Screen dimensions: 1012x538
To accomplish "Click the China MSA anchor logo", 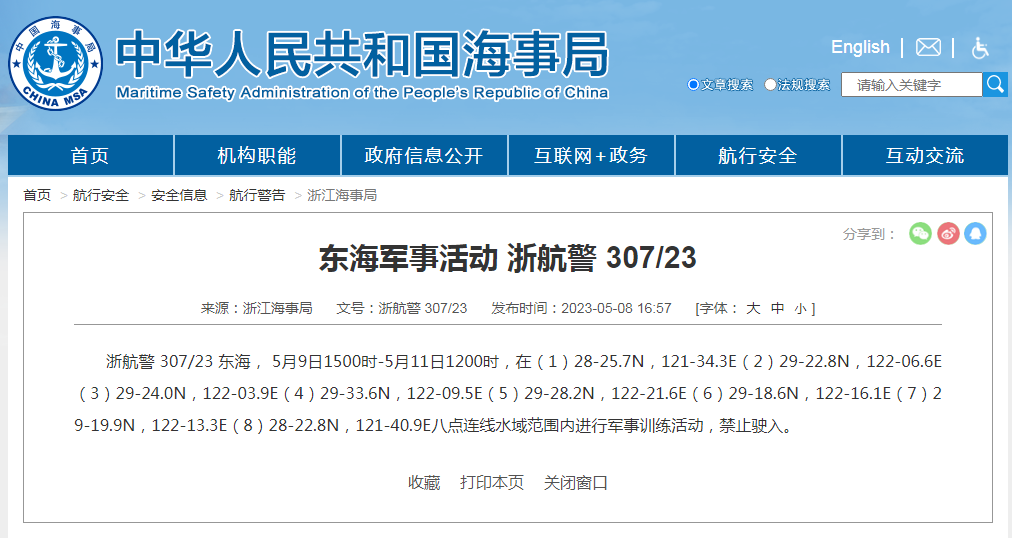I will 56,63.
